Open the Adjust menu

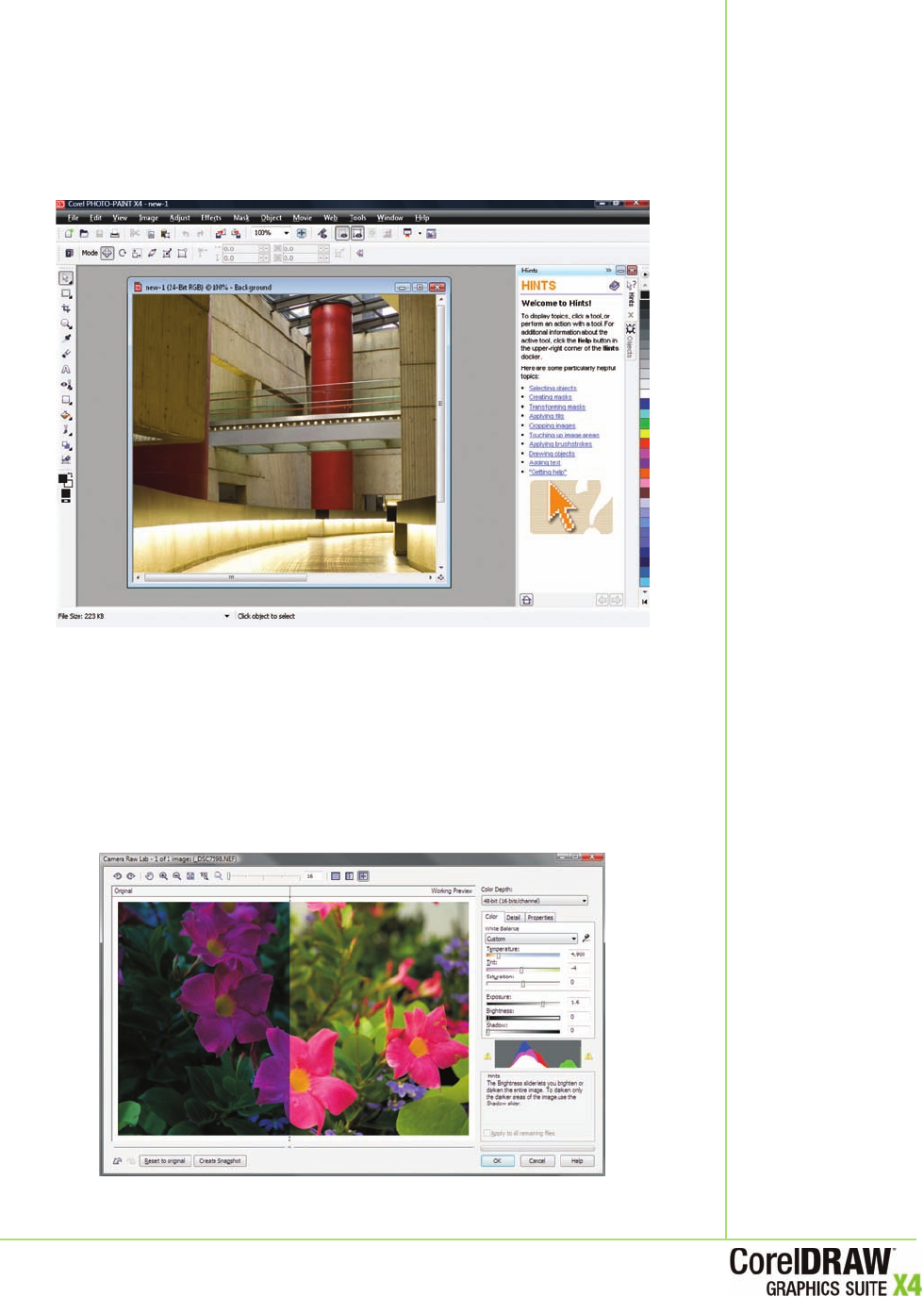[179, 218]
